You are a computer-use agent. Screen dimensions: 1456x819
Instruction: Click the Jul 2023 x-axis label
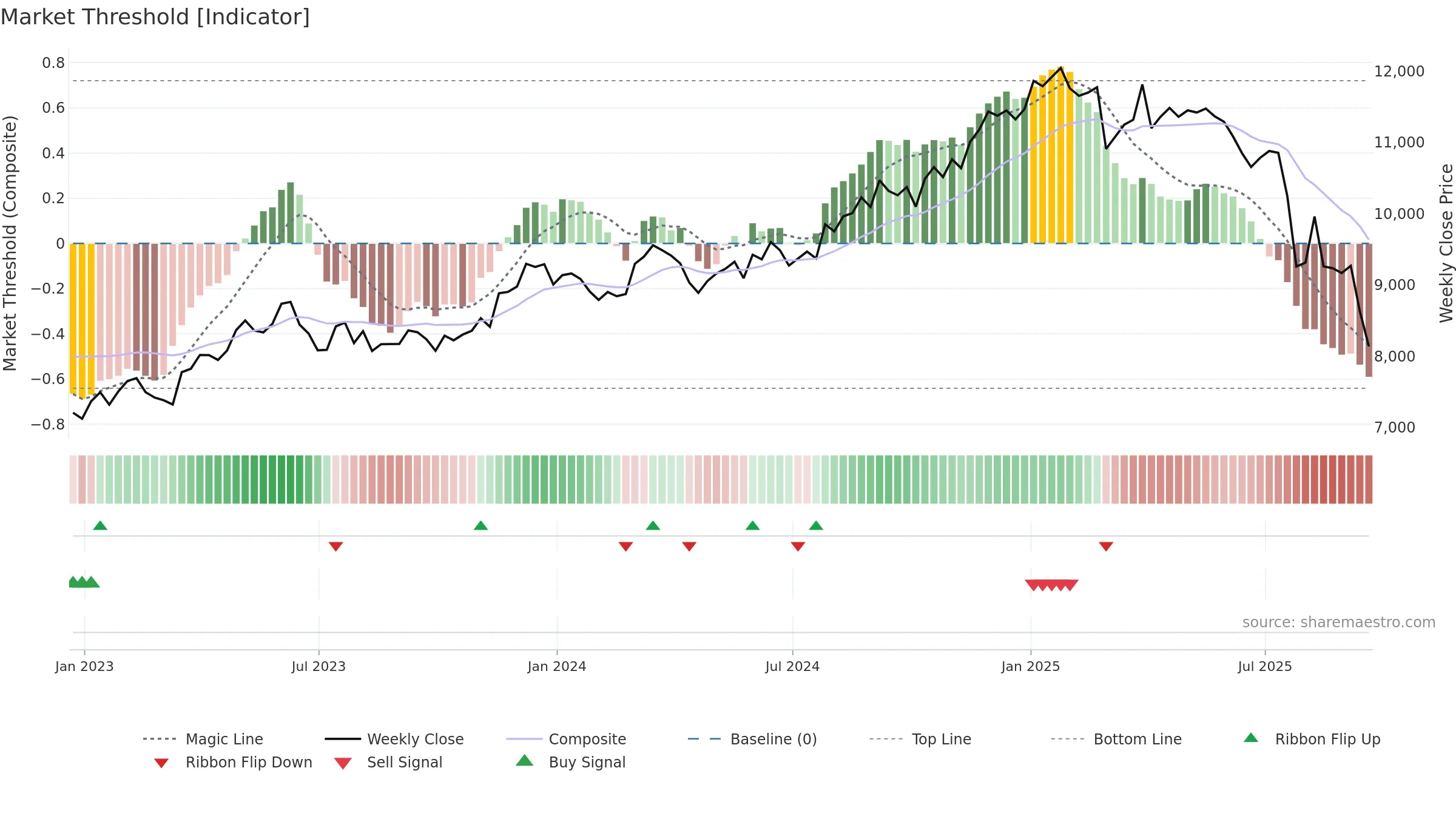click(318, 667)
